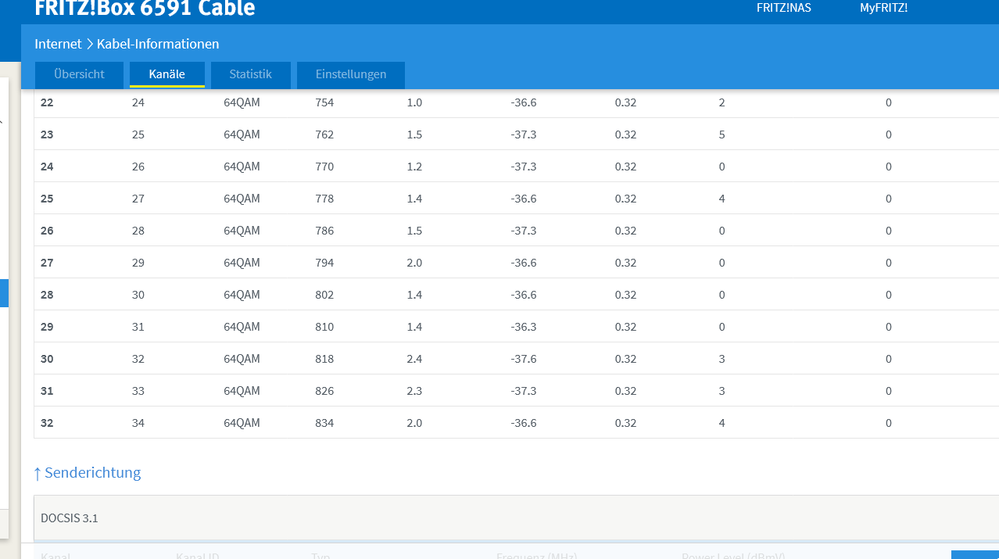Open the Übersicht tab

[79, 75]
